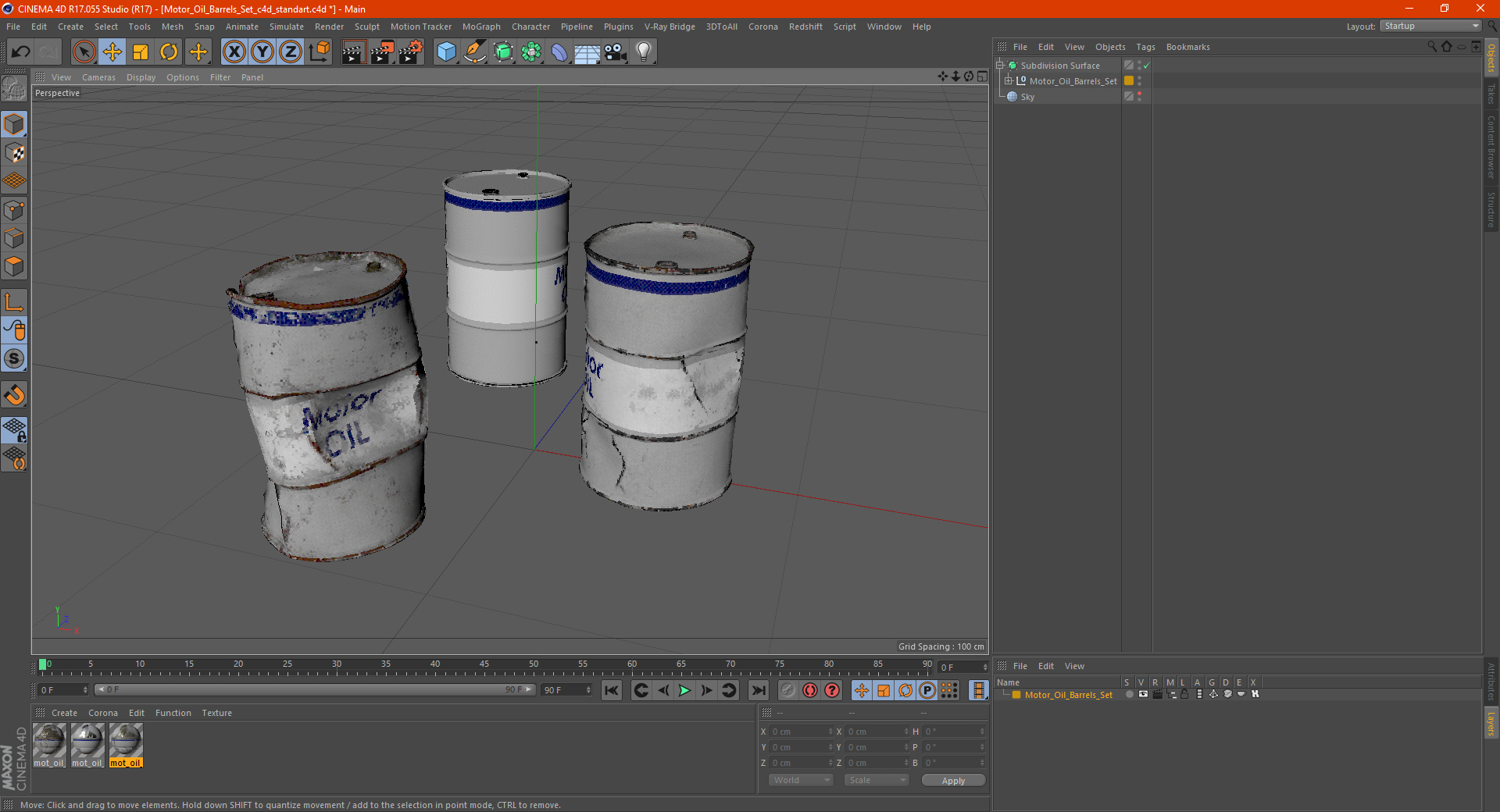Toggle Subdivision Surface enable checkmark
This screenshot has height=812, width=1500.
[1146, 66]
